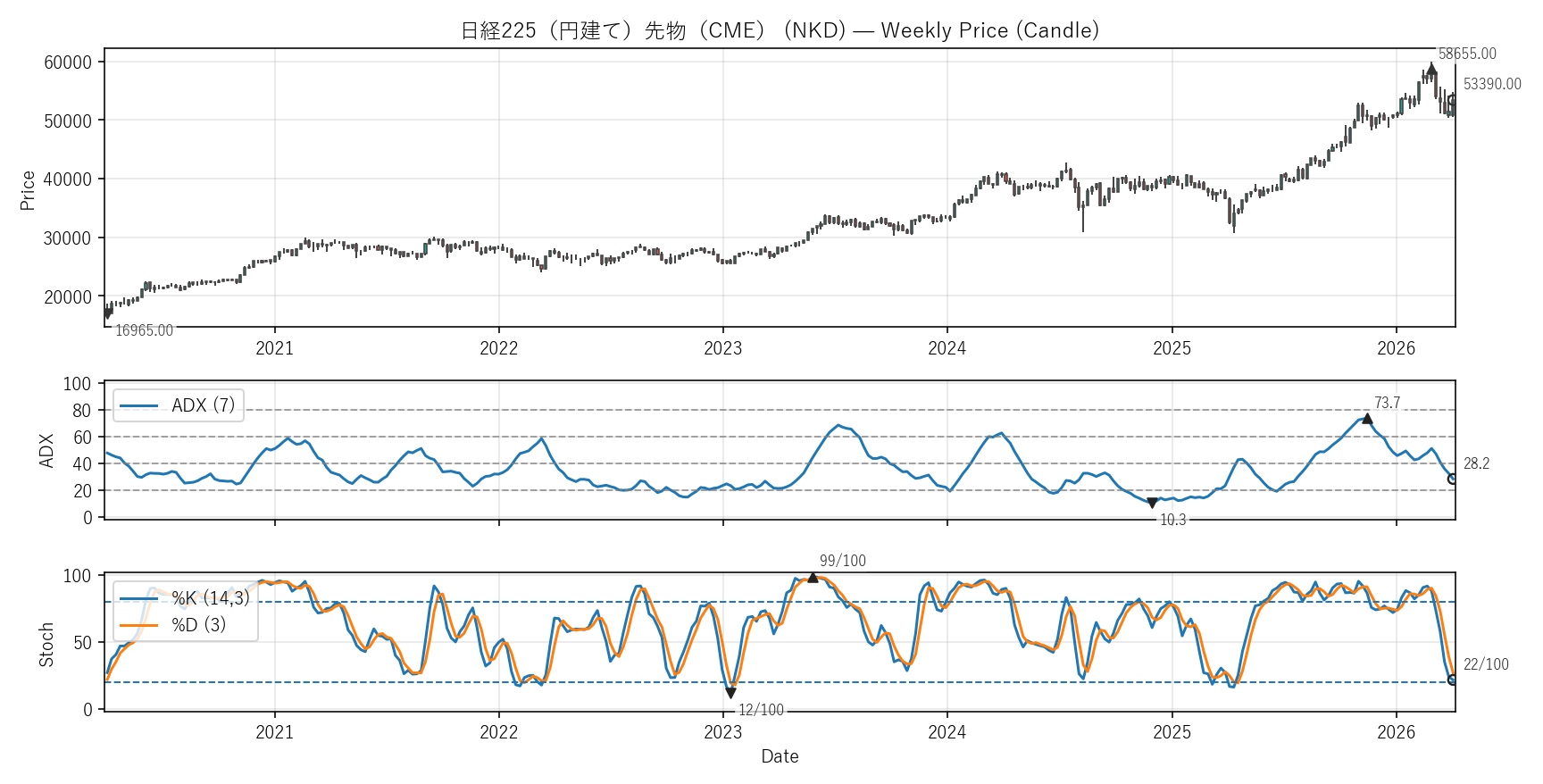Screen dimensions: 1543x784
Task: Click the ADX peak triangle marker at 73.7
Action: pyautogui.click(x=1367, y=419)
